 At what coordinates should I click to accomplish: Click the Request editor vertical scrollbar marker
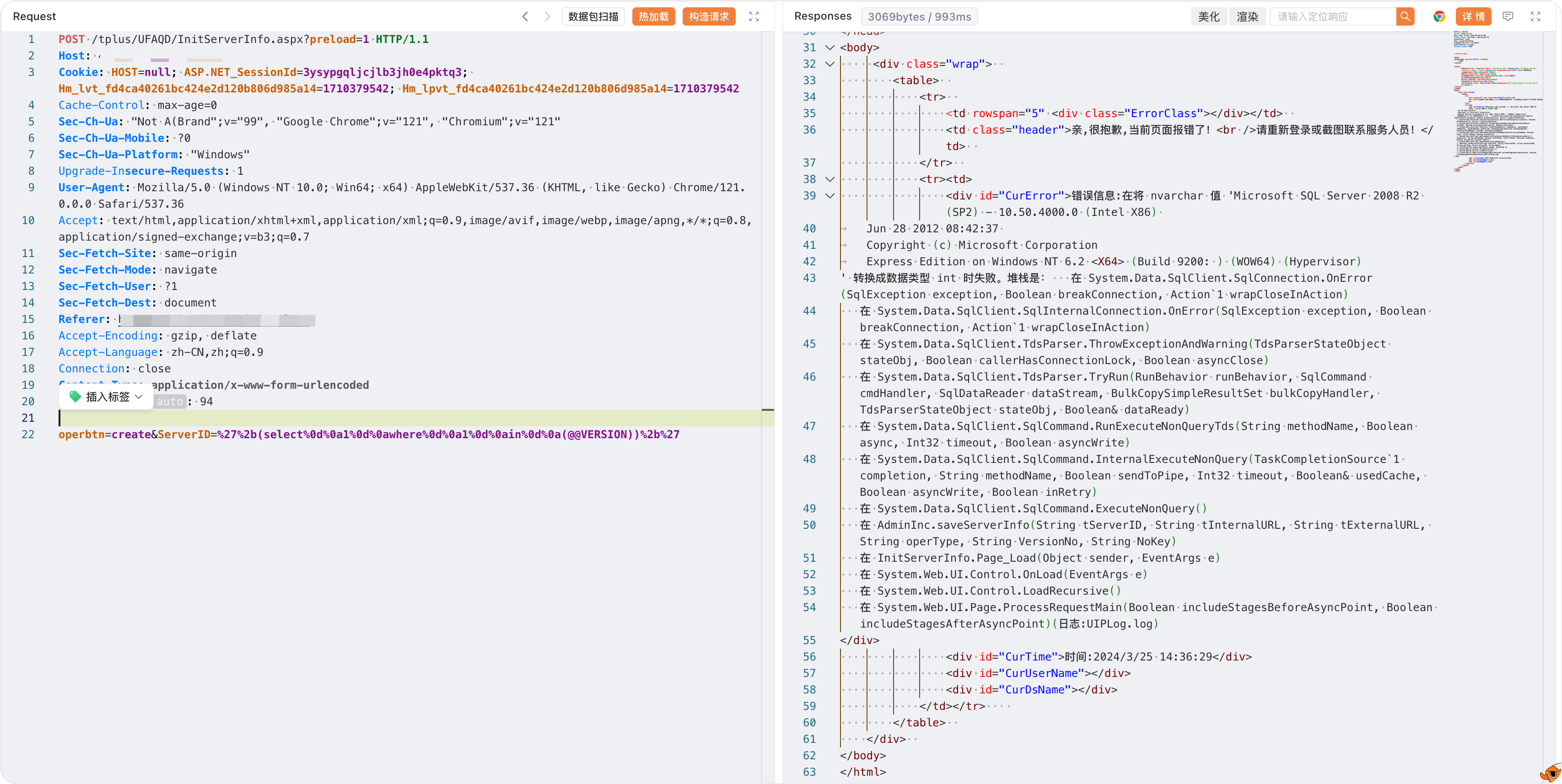pos(768,410)
